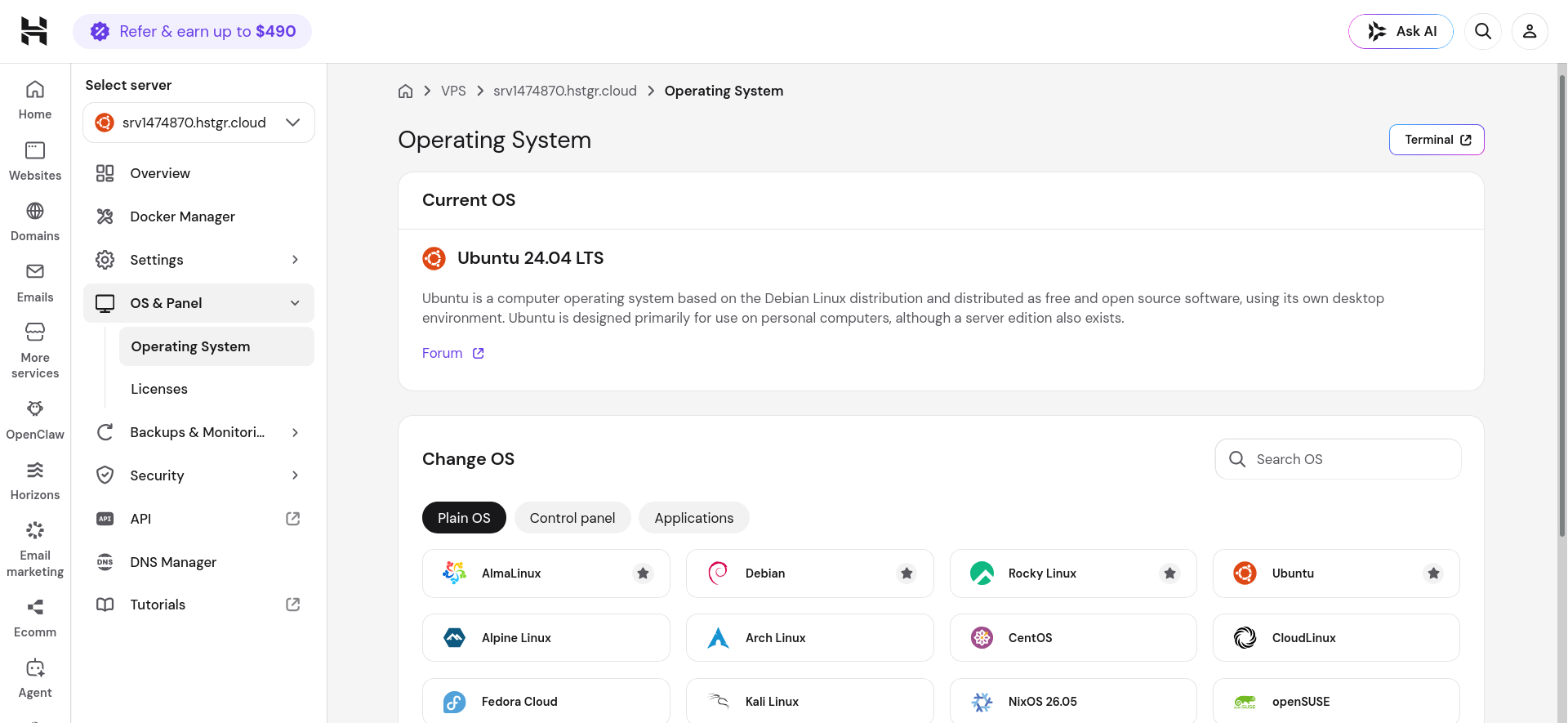Screen dimensions: 1568x723
Task: Select the CentOS card
Action: (x=1073, y=638)
